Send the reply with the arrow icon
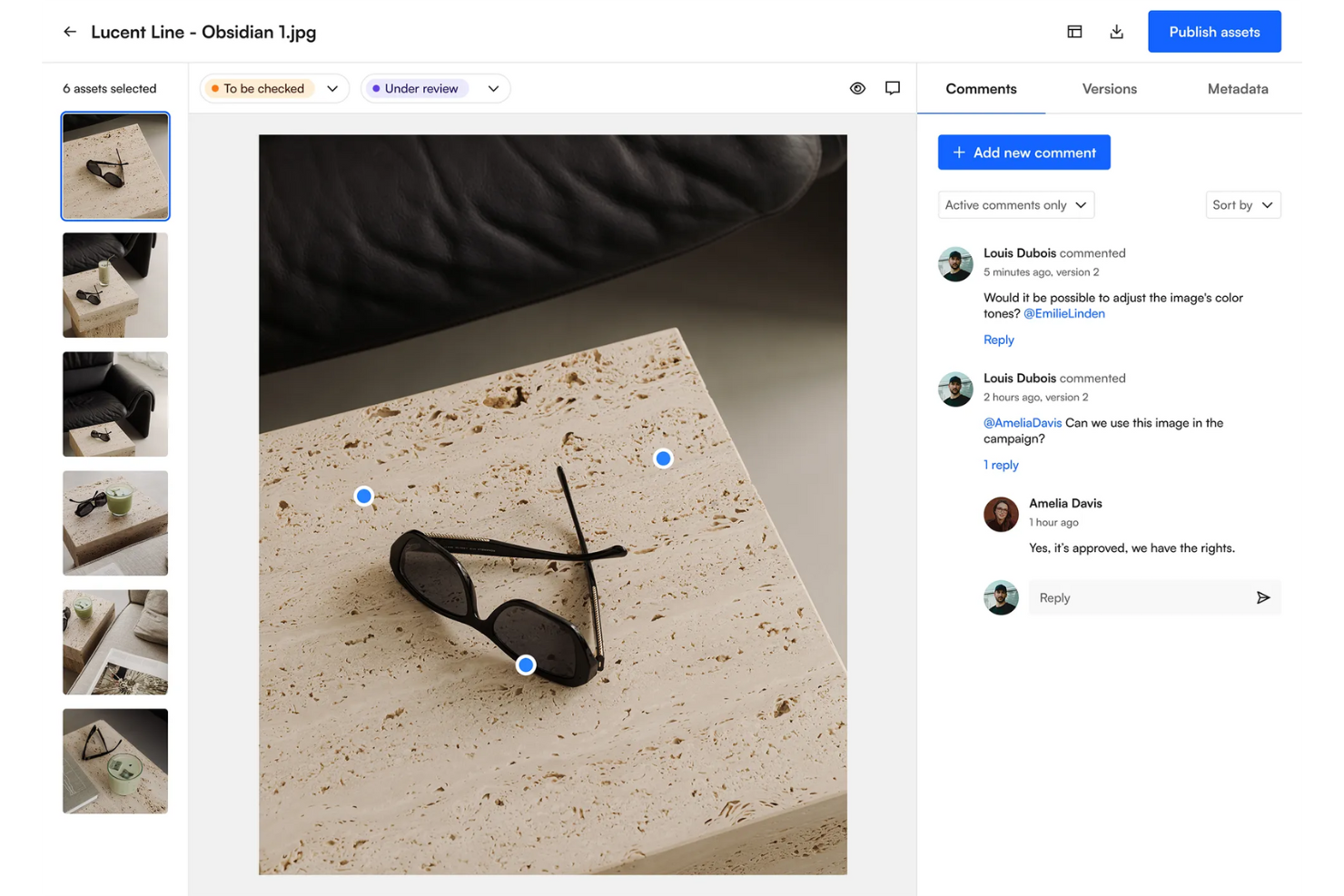 click(x=1262, y=597)
